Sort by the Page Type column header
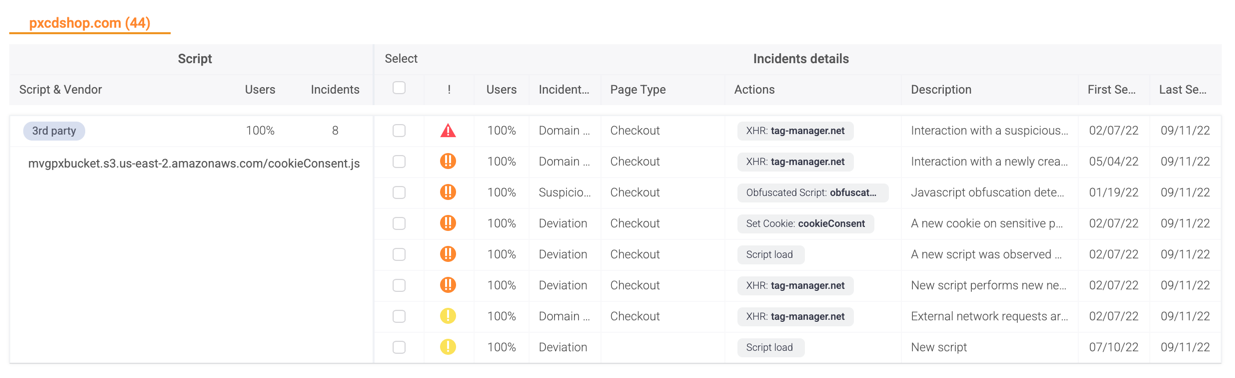1235x378 pixels. point(638,89)
